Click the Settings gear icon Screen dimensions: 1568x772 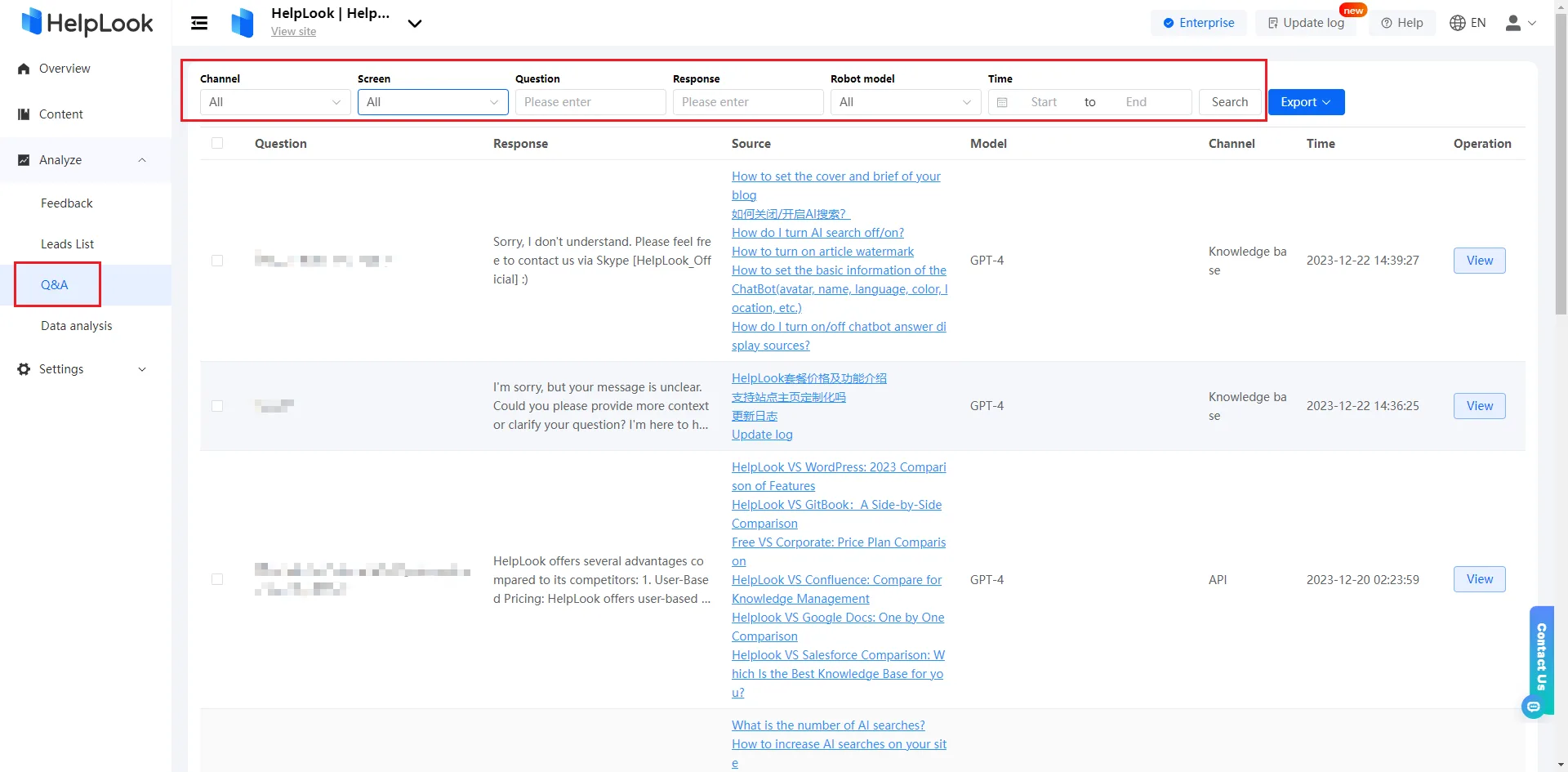[x=24, y=369]
